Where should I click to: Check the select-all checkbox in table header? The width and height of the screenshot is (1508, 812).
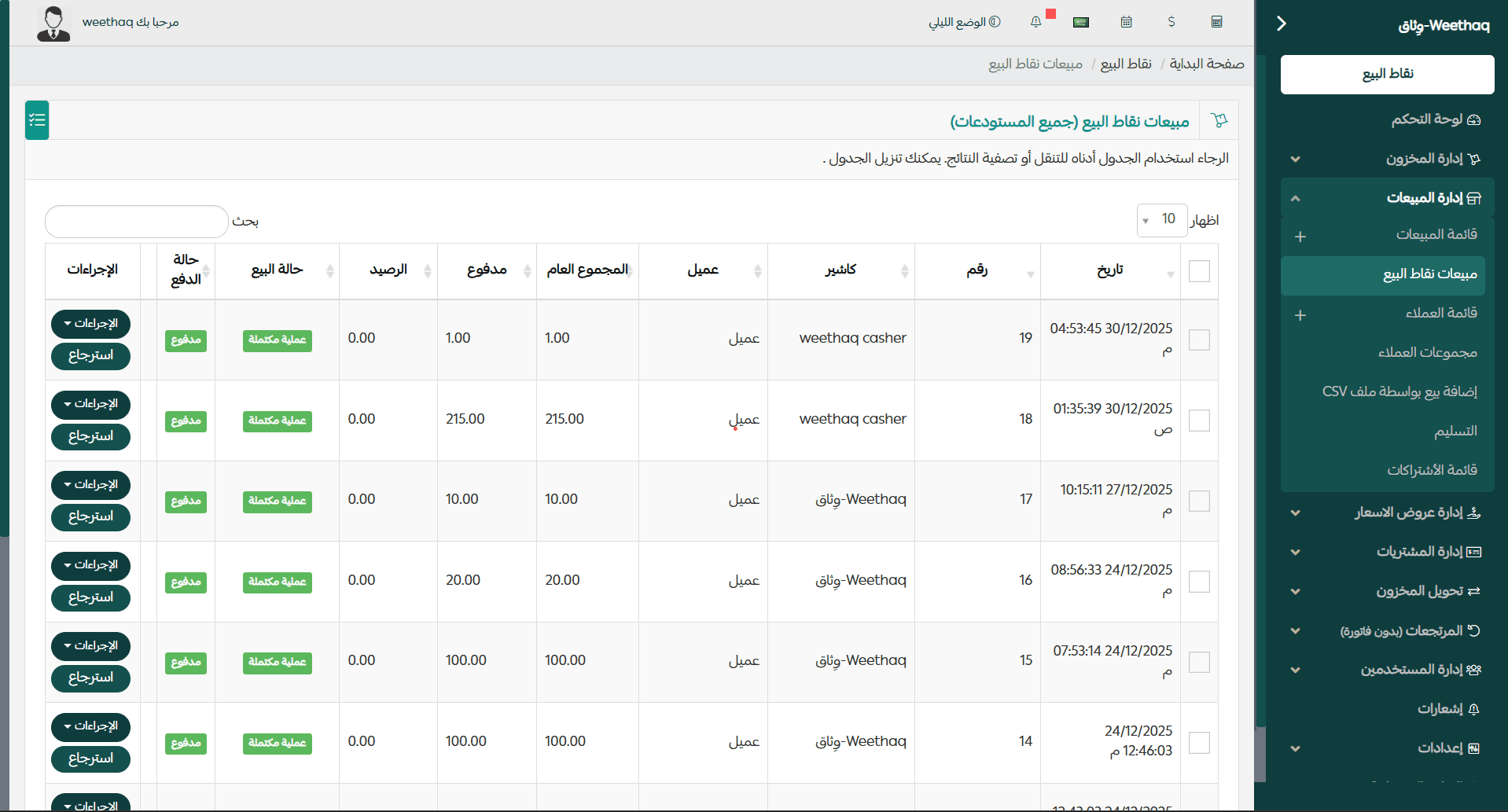[1199, 270]
